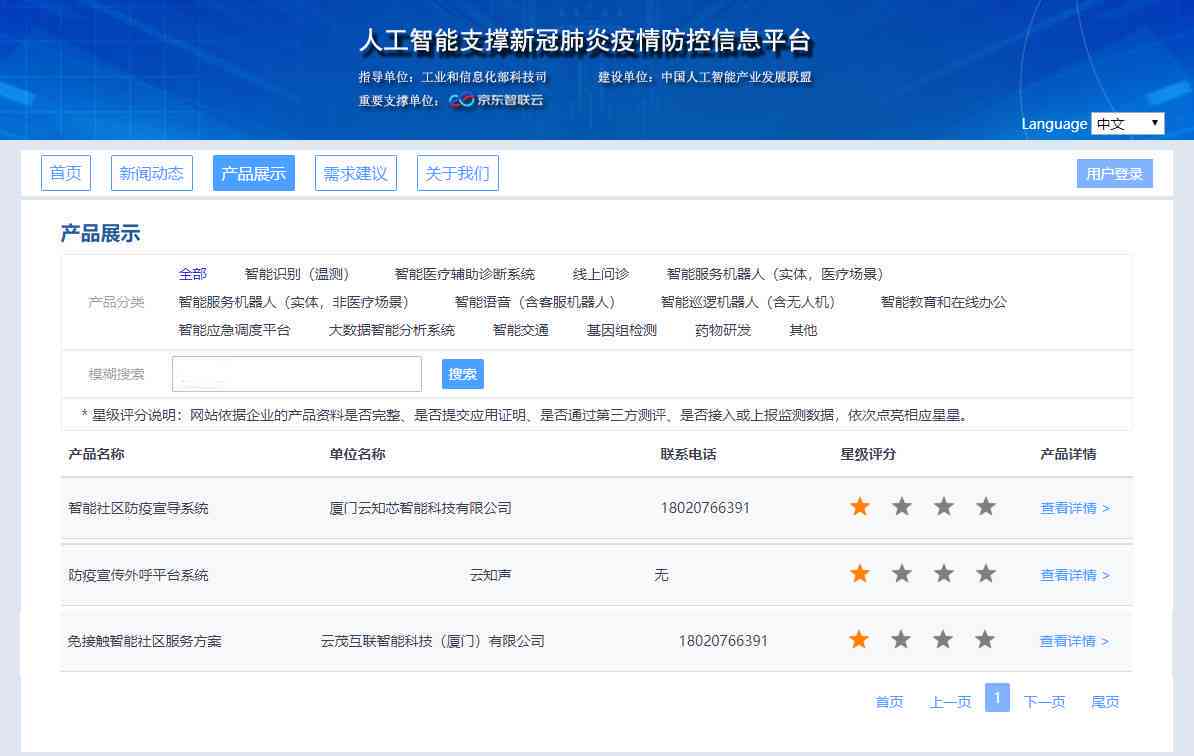Viewport: 1194px width, 756px height.
Task: Click the fourth star in 防疫宣传外呼平台系统 row
Action: tap(985, 573)
